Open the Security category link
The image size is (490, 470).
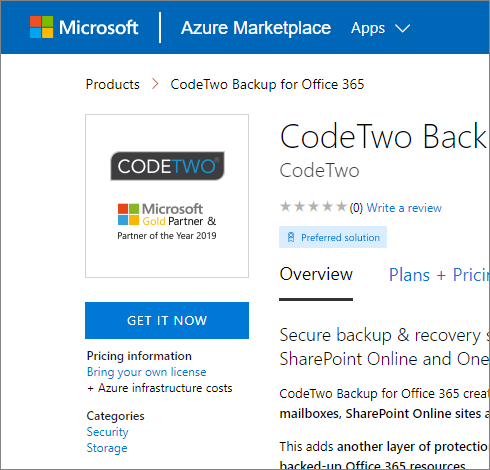pos(107,432)
